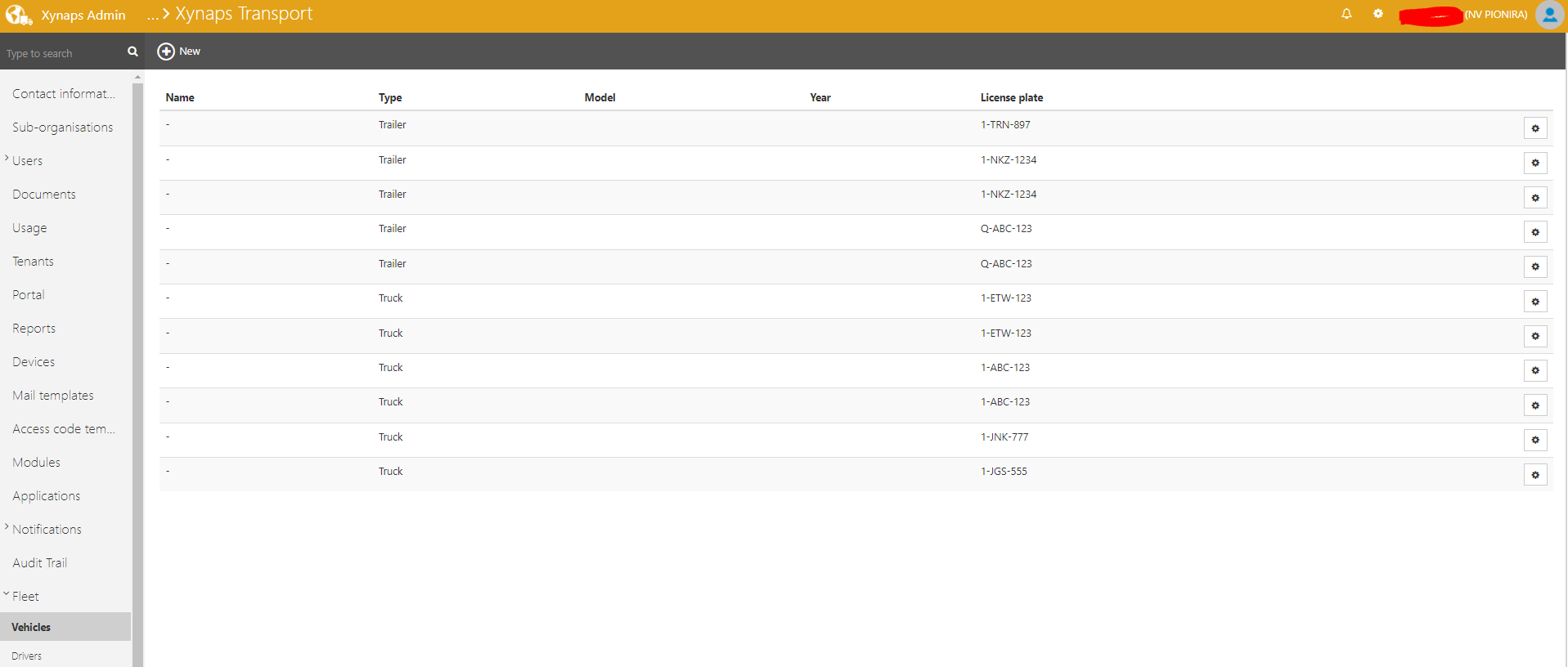Screen dimensions: 1568x667
Task: Click the search magnifier icon
Action: 133,51
